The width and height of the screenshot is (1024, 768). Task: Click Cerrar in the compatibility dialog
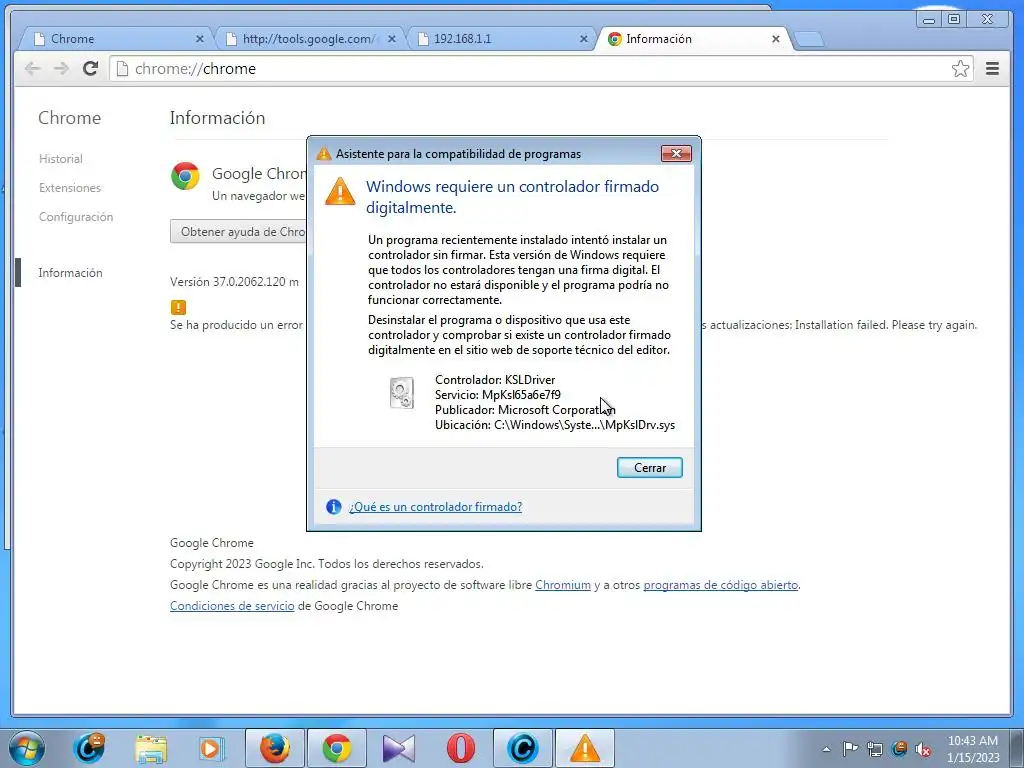tap(650, 468)
